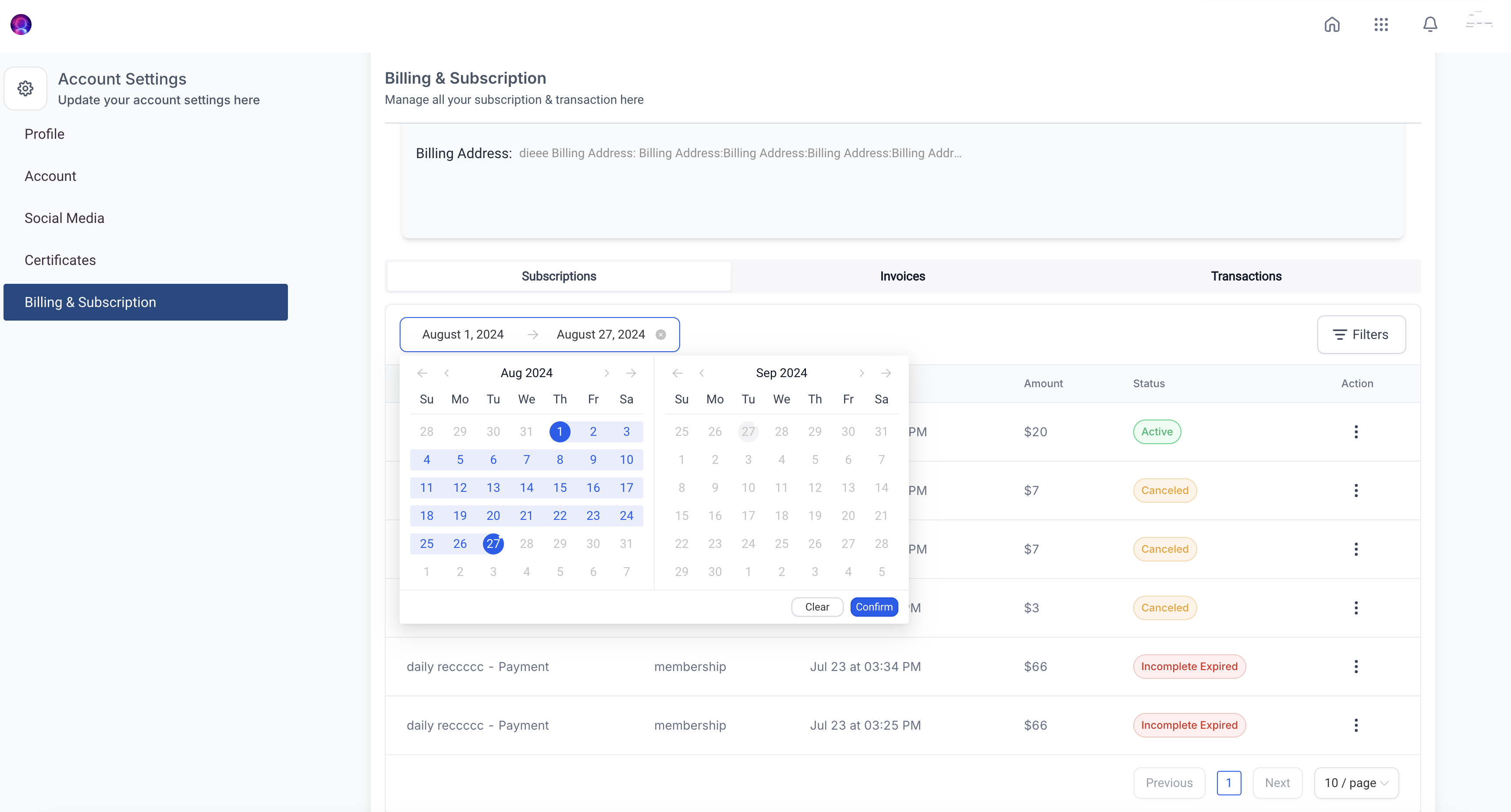This screenshot has width=1511, height=812.
Task: Open action menu for $3 Canceled row
Action: pyautogui.click(x=1355, y=608)
